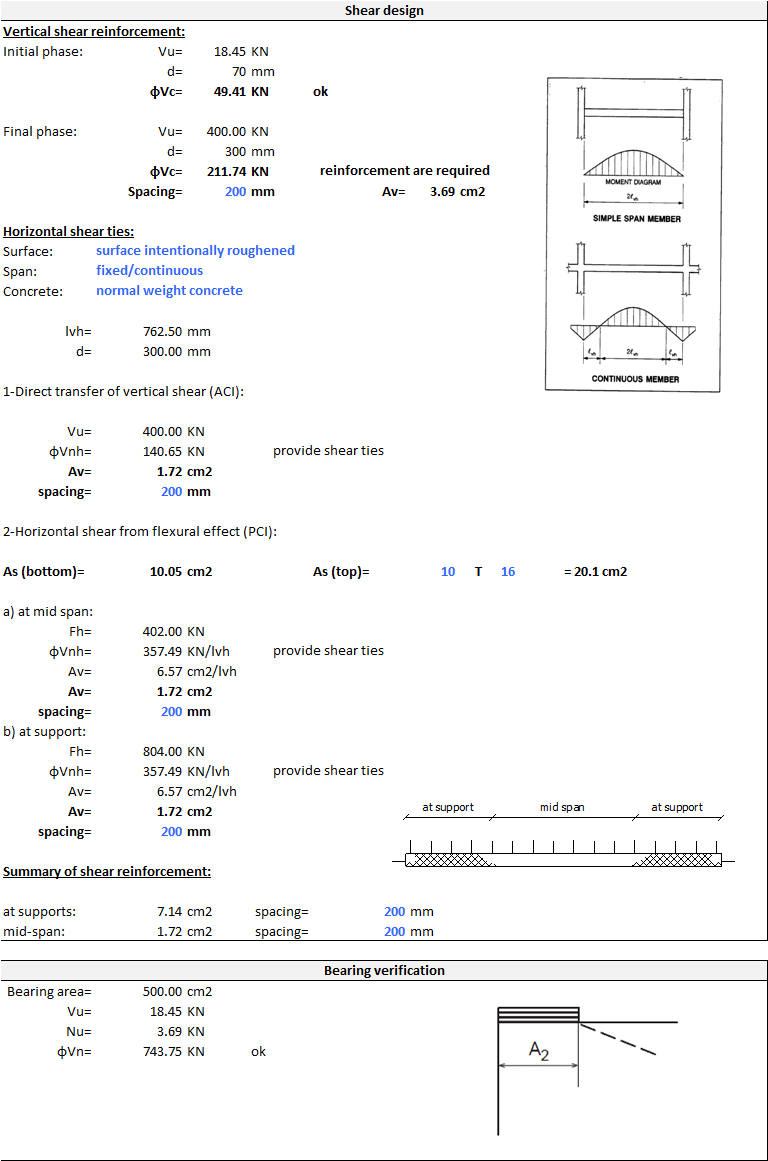The height and width of the screenshot is (1161, 768).
Task: Click the Av= 3.69 cm2 result
Action: [434, 192]
